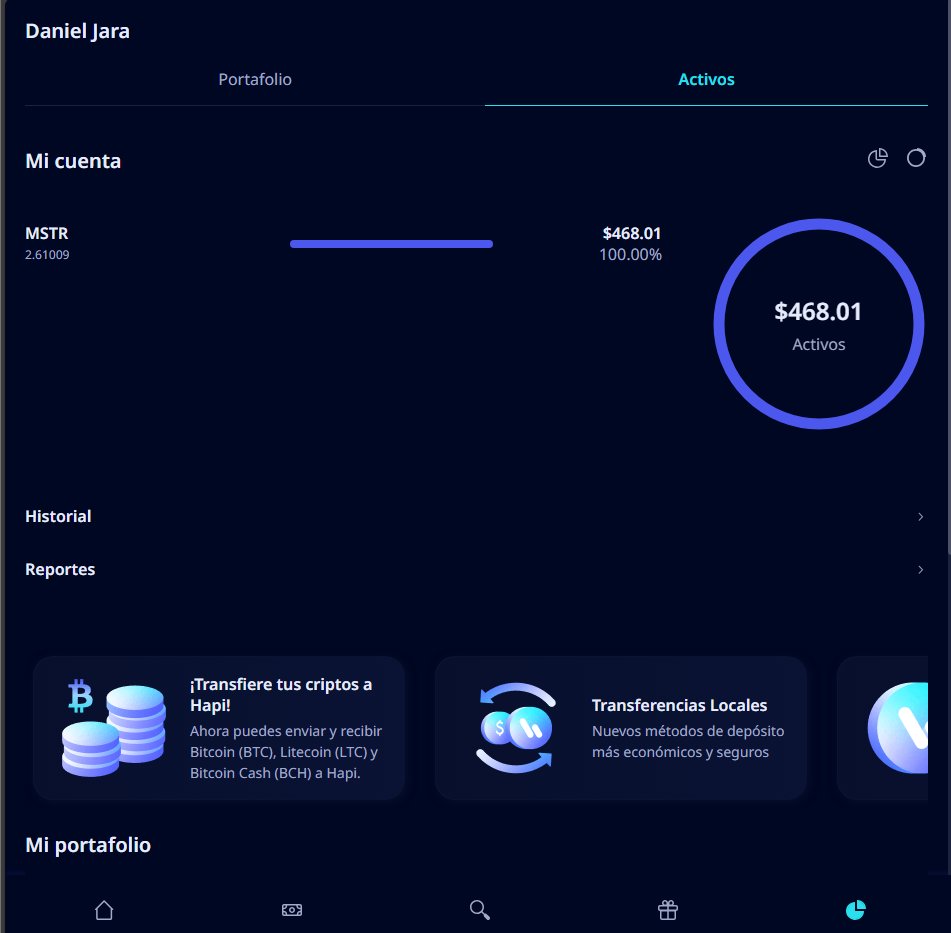Expand Reportes using its chevron arrow
This screenshot has width=951, height=933.
click(920, 570)
